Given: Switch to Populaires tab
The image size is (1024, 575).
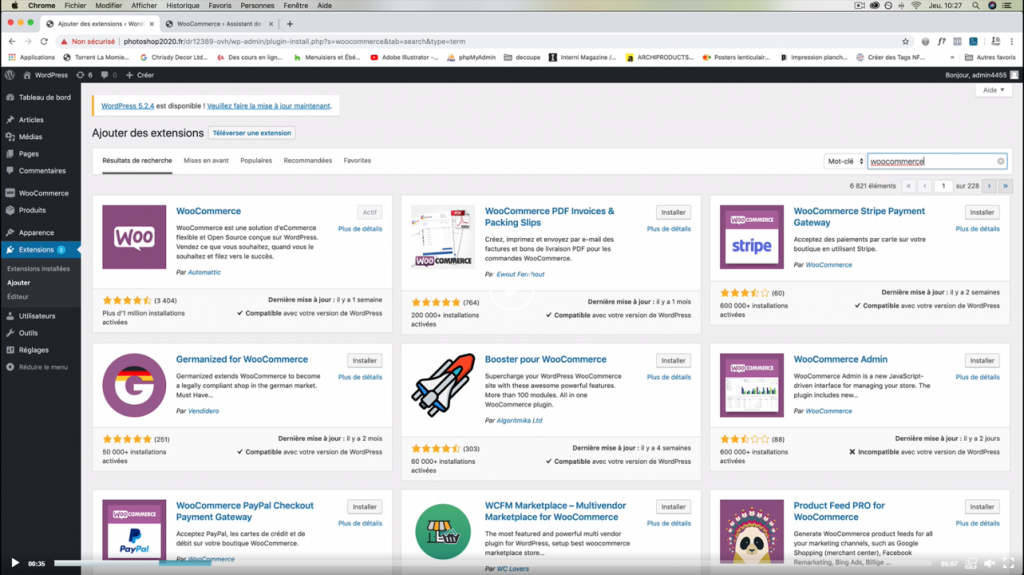Looking at the screenshot, I should pos(256,161).
